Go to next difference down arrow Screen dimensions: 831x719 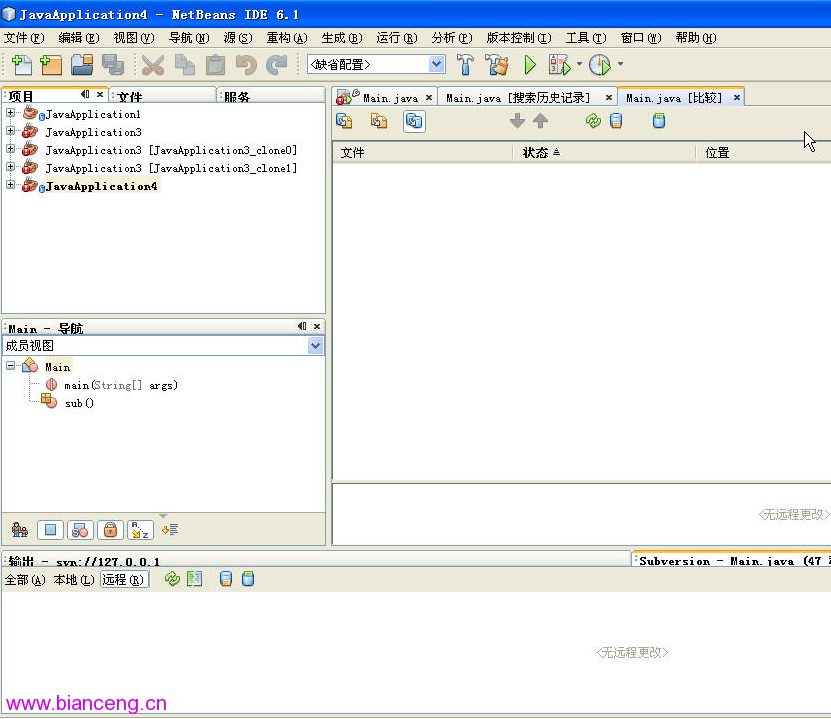[x=517, y=121]
